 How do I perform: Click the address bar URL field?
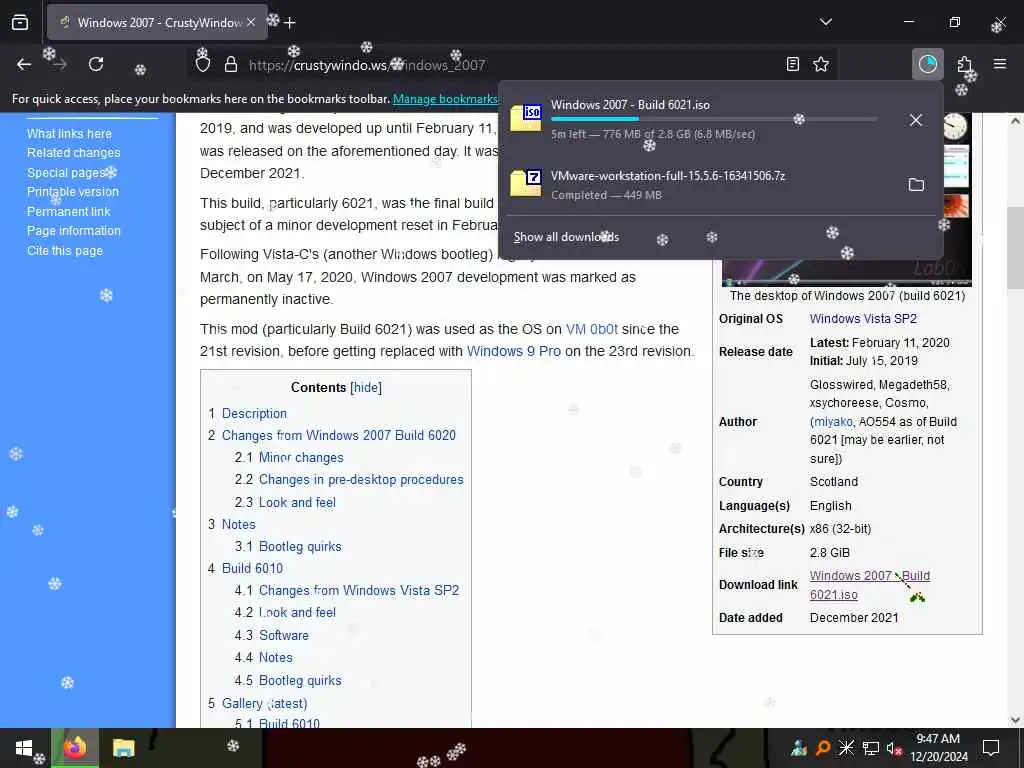tap(509, 65)
